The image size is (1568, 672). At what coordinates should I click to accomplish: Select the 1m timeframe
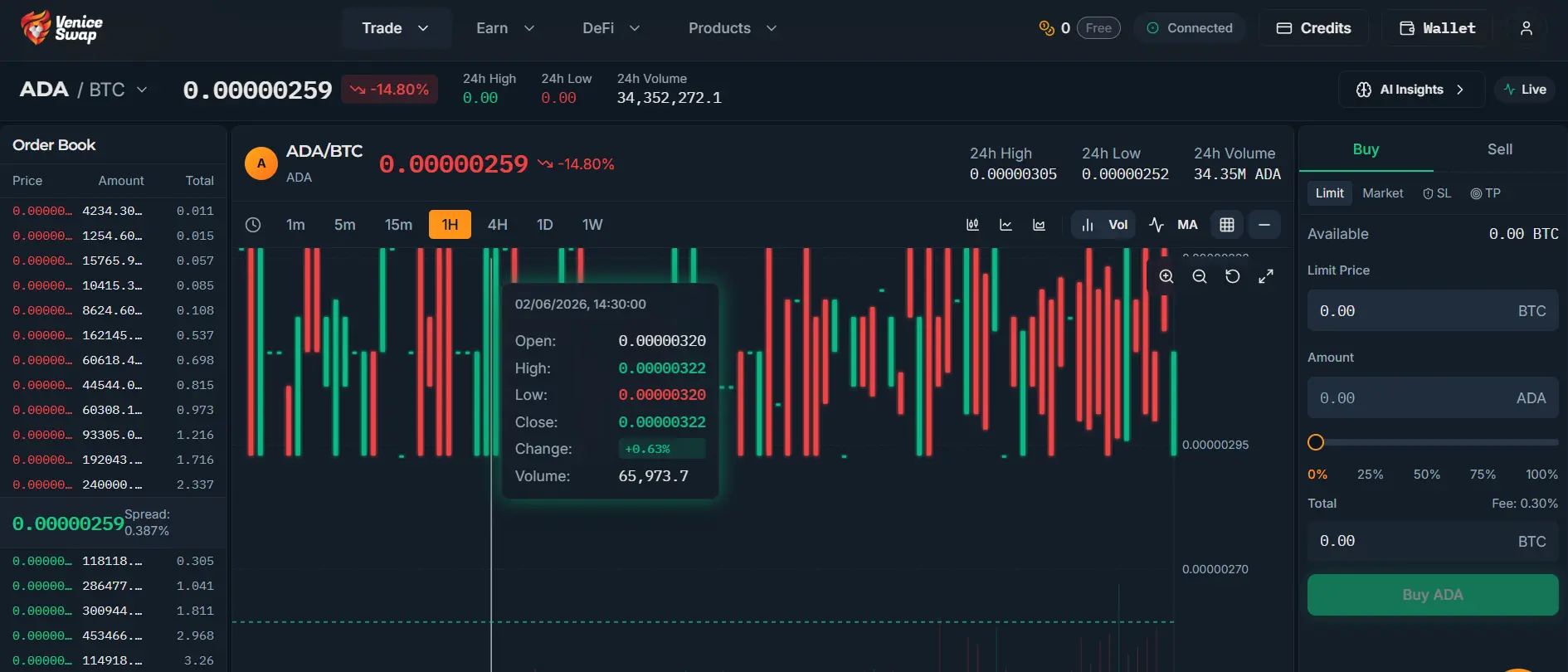pos(295,225)
